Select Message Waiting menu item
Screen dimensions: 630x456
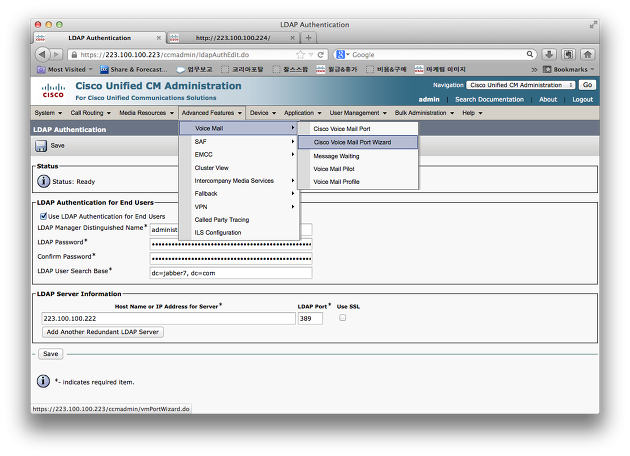[358, 156]
